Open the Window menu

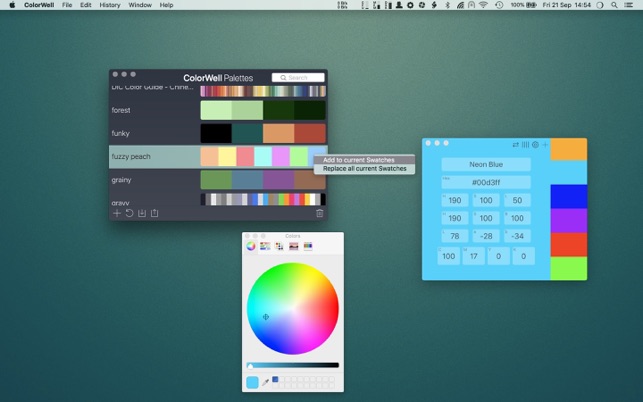[140, 5]
